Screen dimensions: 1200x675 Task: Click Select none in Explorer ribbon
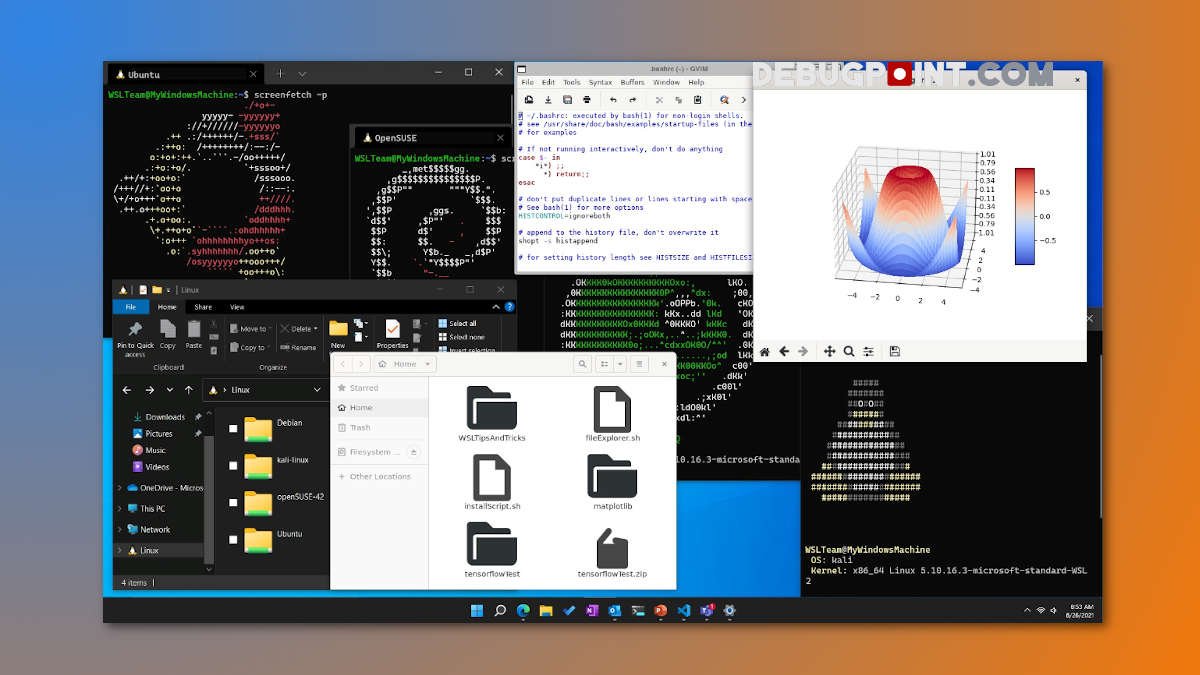coord(460,337)
